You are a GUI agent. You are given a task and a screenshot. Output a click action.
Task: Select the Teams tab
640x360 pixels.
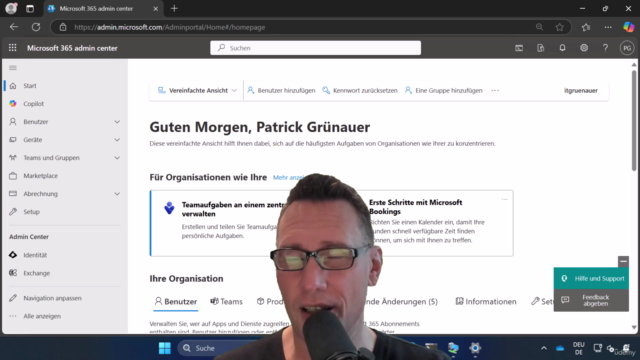[x=226, y=302]
